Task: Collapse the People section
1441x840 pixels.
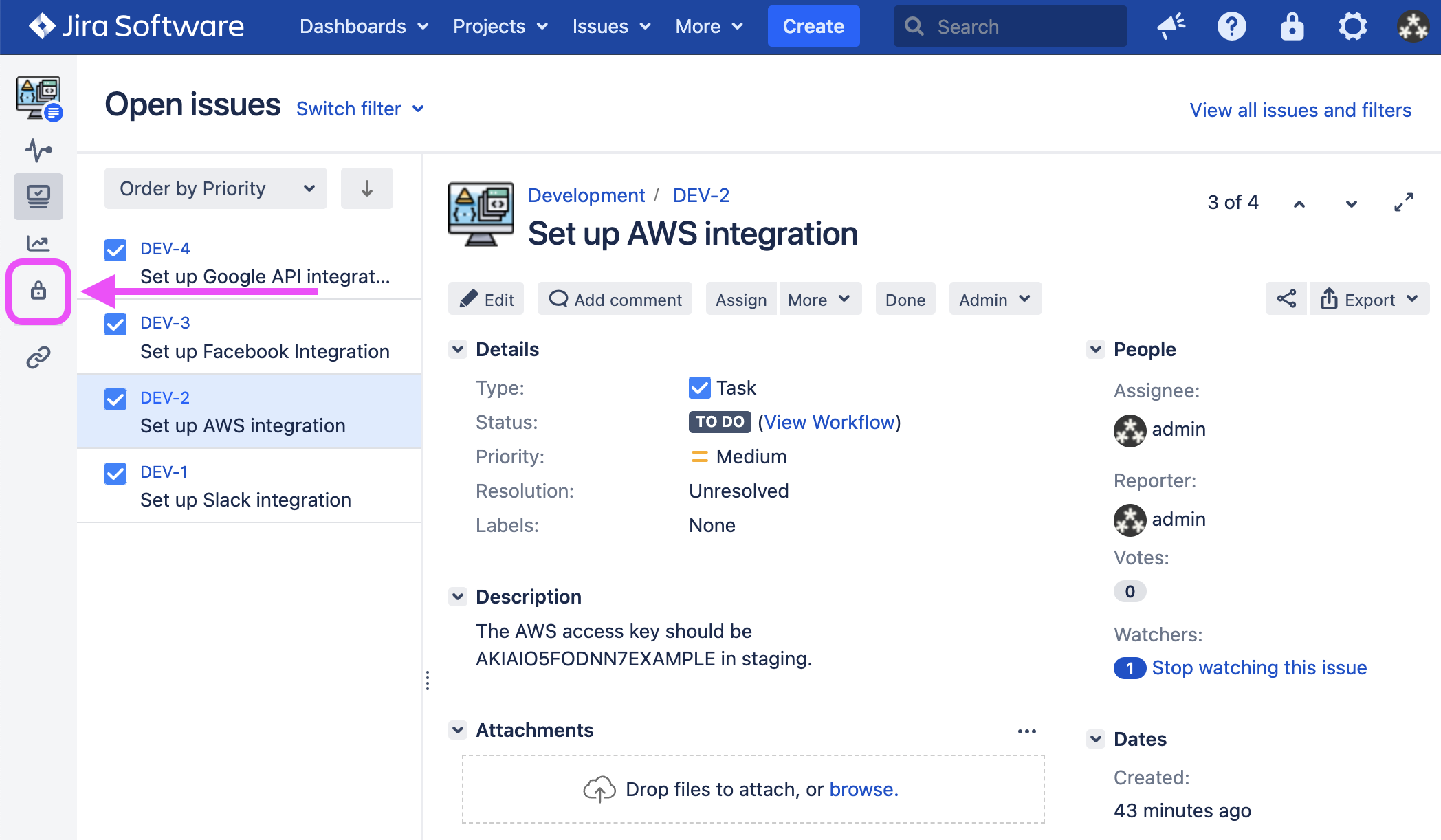Action: pyautogui.click(x=1096, y=349)
